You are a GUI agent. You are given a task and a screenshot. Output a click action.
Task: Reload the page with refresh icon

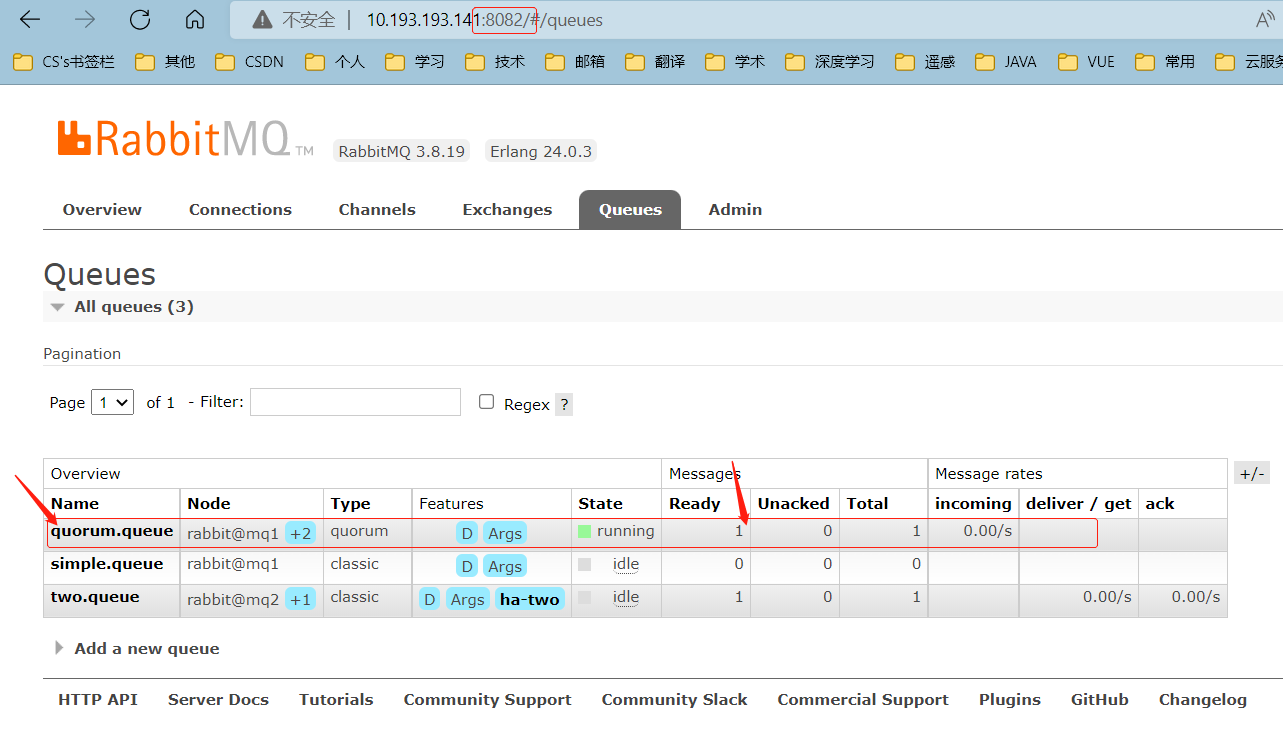(140, 19)
